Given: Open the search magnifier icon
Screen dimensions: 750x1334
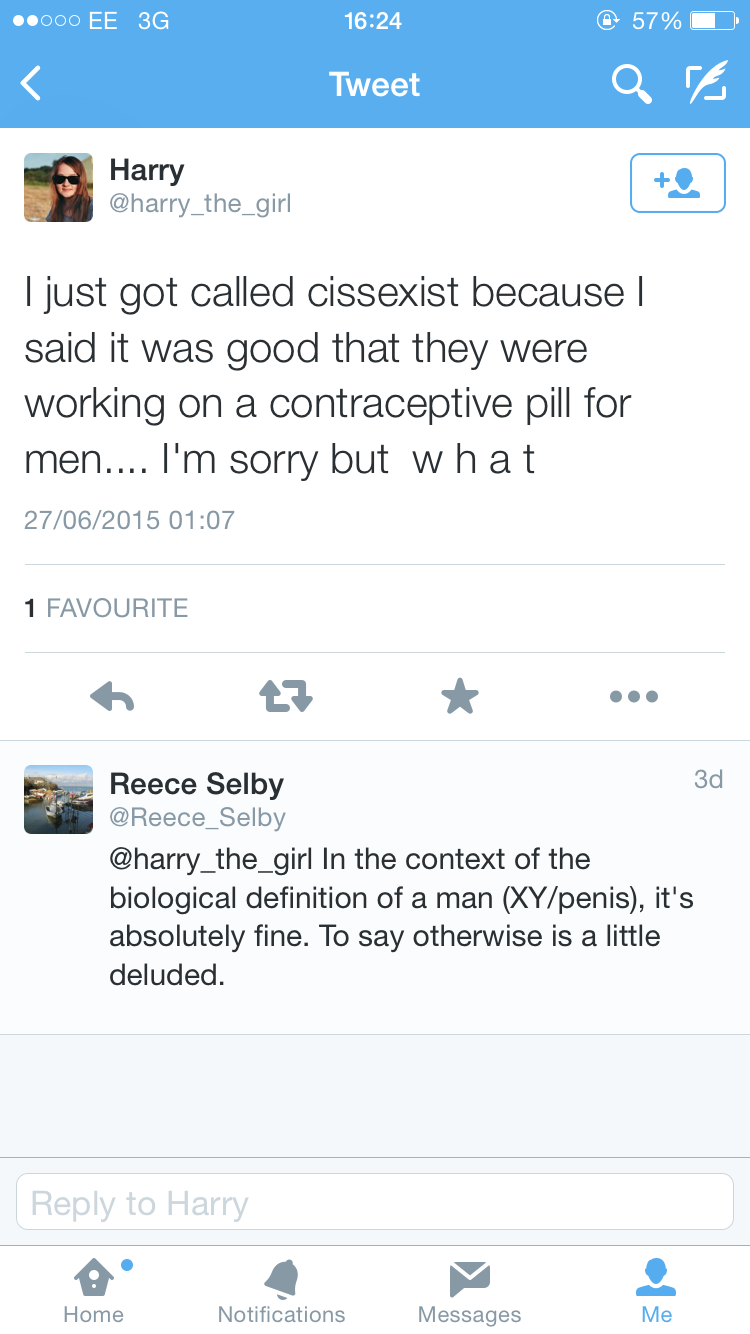Looking at the screenshot, I should (x=631, y=84).
